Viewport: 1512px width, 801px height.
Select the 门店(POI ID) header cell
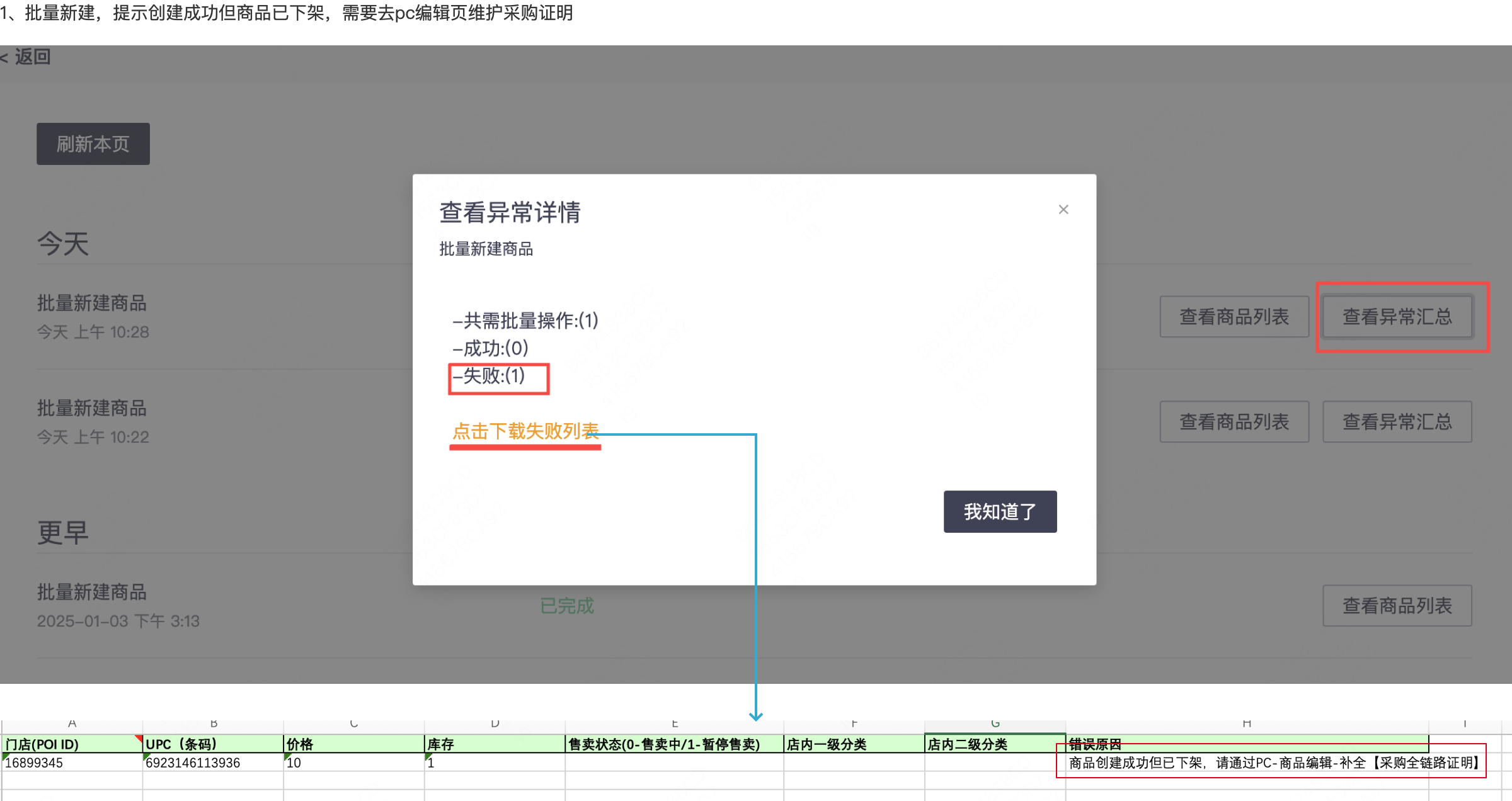pos(71,744)
